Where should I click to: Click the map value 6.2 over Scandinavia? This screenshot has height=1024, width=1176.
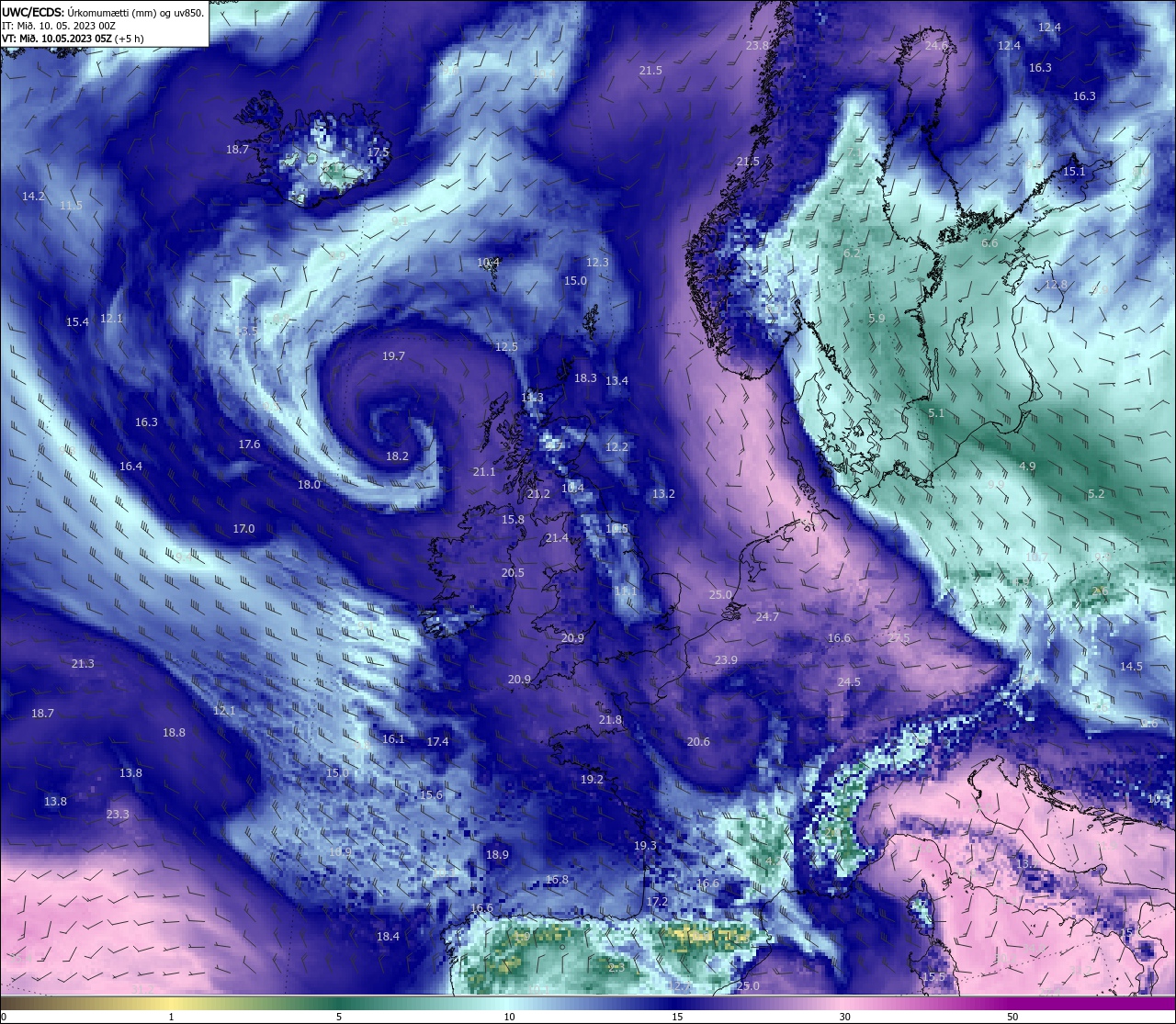tap(852, 253)
